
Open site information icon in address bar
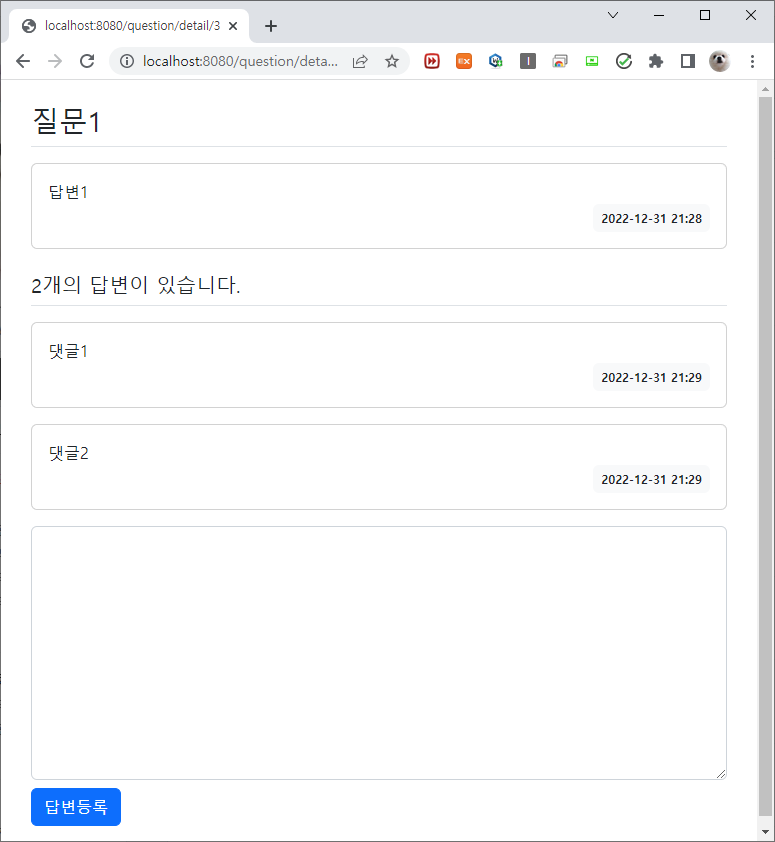point(127,61)
